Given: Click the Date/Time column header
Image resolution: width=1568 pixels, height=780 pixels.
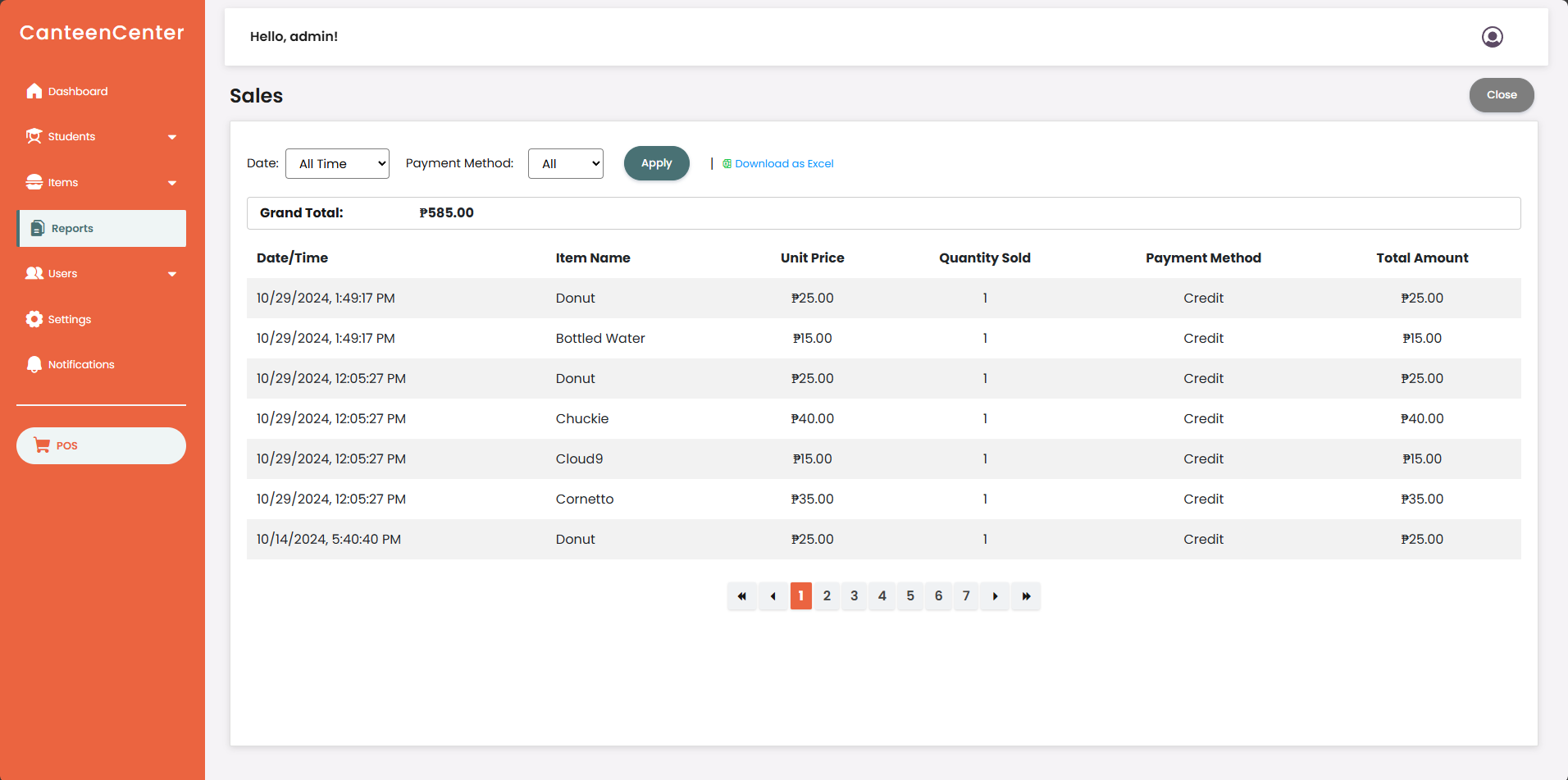Looking at the screenshot, I should [x=292, y=258].
